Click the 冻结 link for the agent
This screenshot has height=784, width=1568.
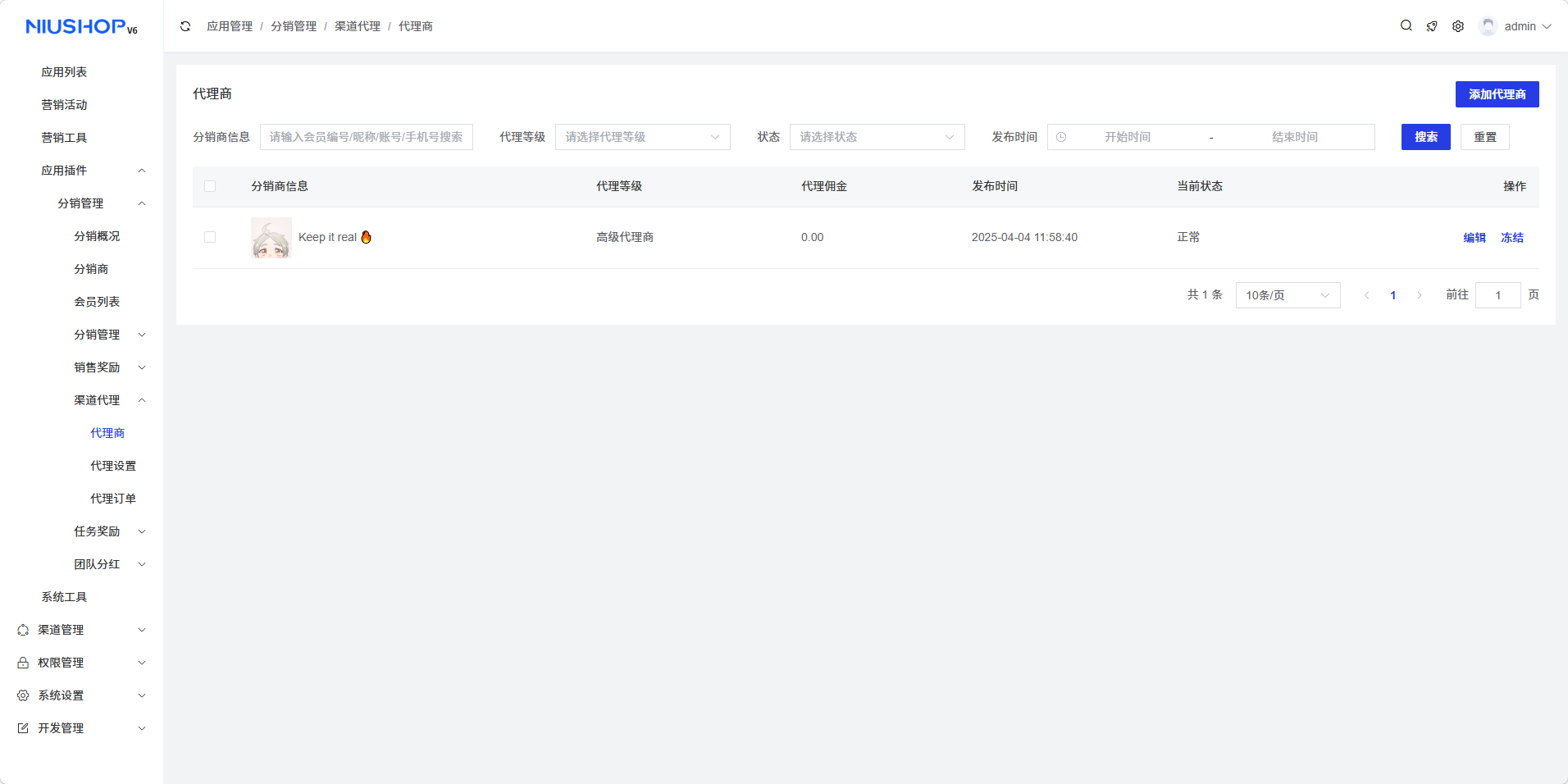pos(1511,238)
